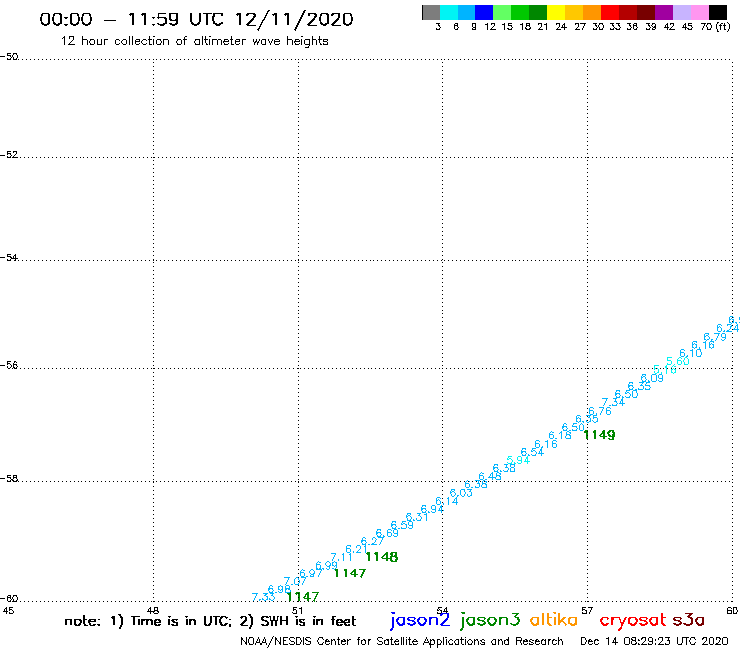Click the bright red swatch in the color scale
Screen dimensions: 740x650
(x=610, y=12)
